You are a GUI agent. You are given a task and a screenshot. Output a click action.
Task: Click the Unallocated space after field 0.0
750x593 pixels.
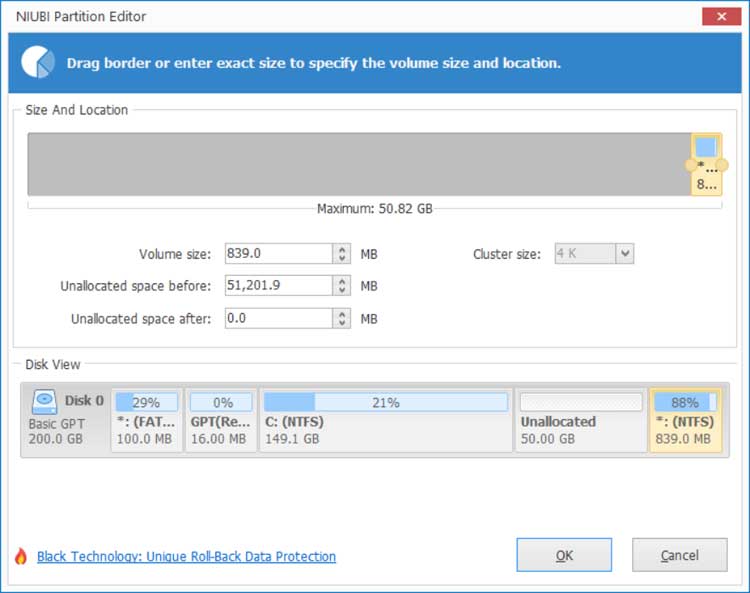click(279, 318)
